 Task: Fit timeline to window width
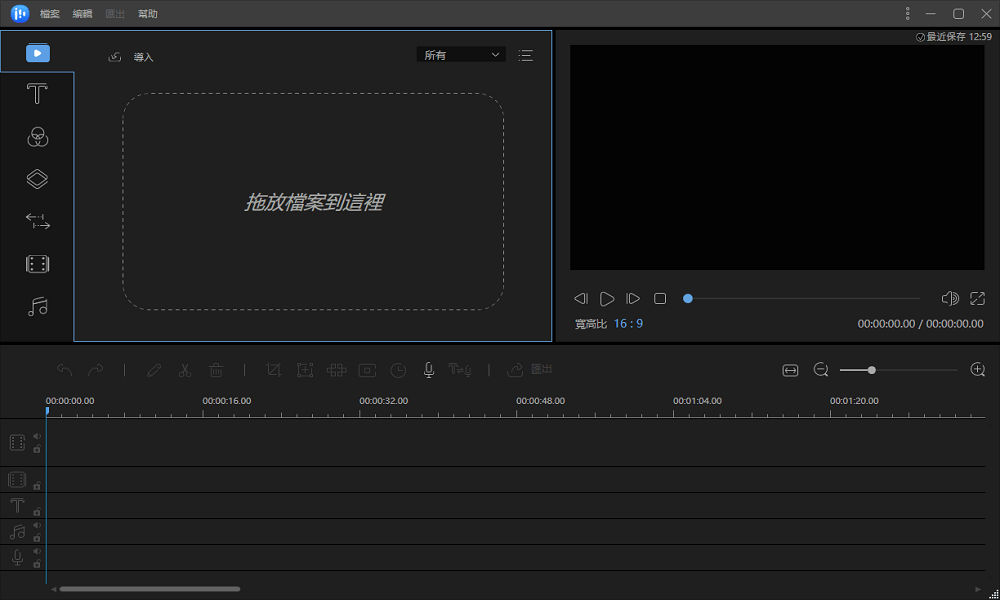coord(790,370)
